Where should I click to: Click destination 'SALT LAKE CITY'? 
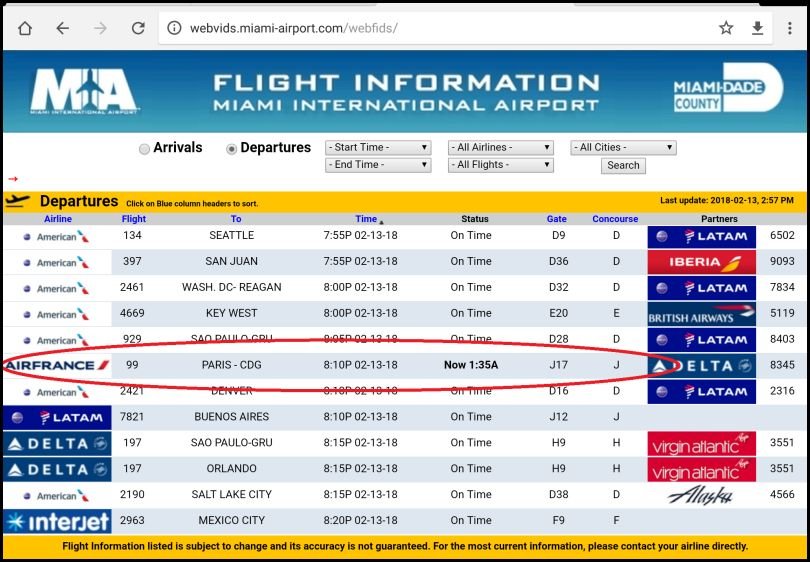click(x=231, y=494)
